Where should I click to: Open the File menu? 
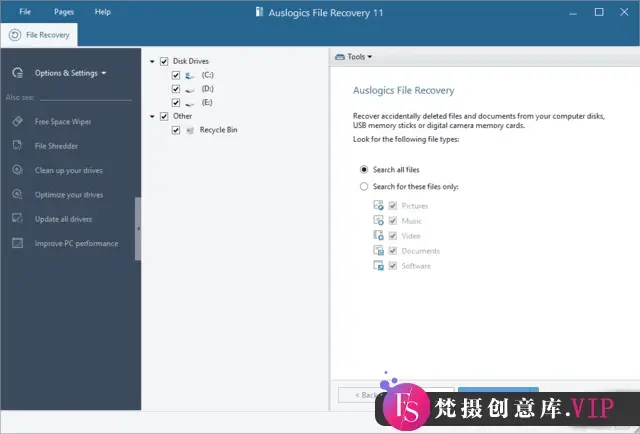[25, 12]
